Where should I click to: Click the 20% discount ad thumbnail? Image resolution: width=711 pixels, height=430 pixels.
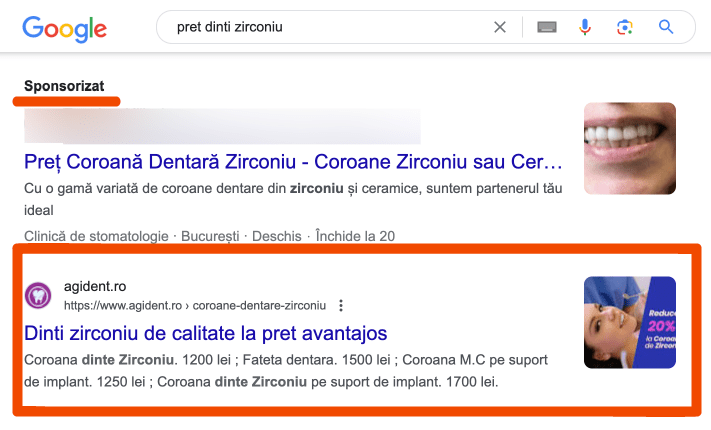point(630,322)
